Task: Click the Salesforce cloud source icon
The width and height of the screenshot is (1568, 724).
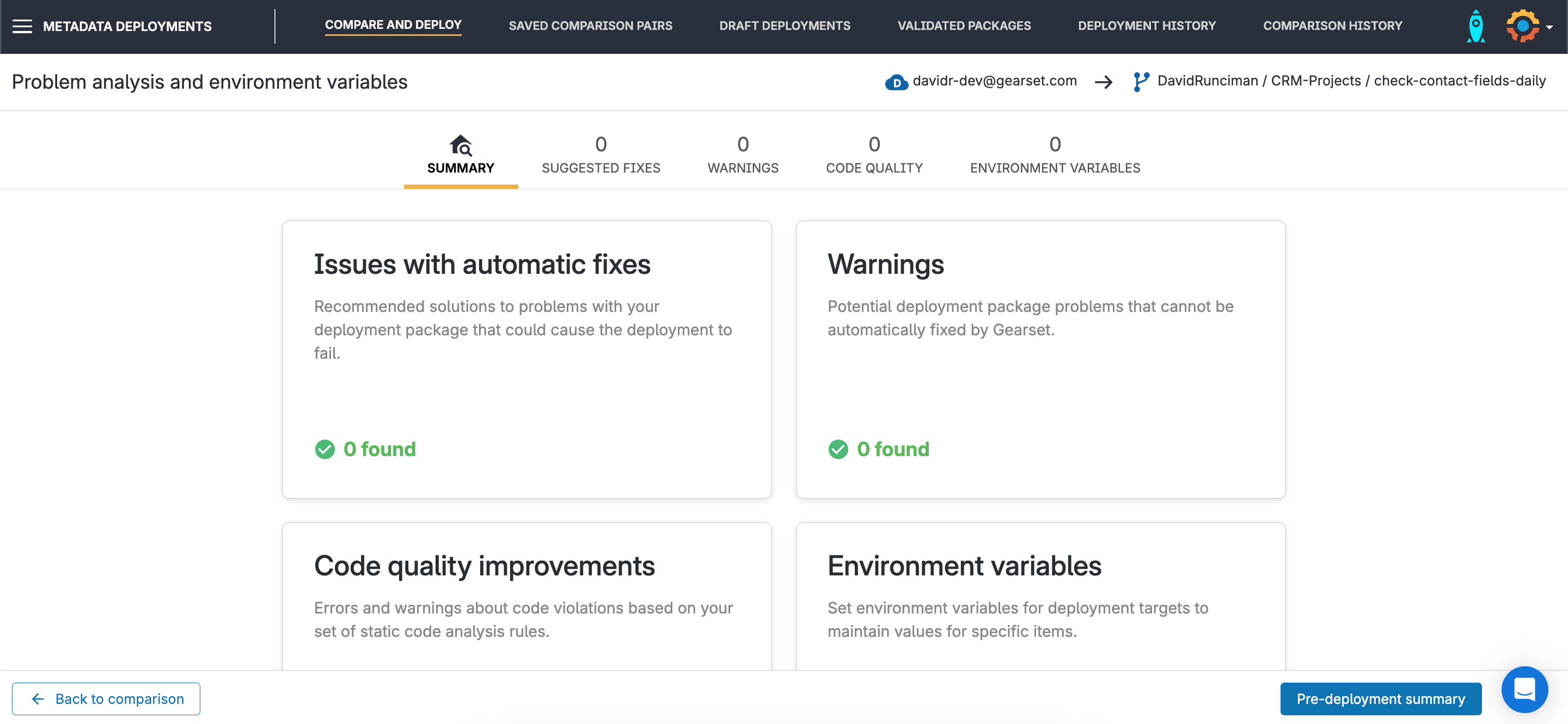Action: point(896,82)
